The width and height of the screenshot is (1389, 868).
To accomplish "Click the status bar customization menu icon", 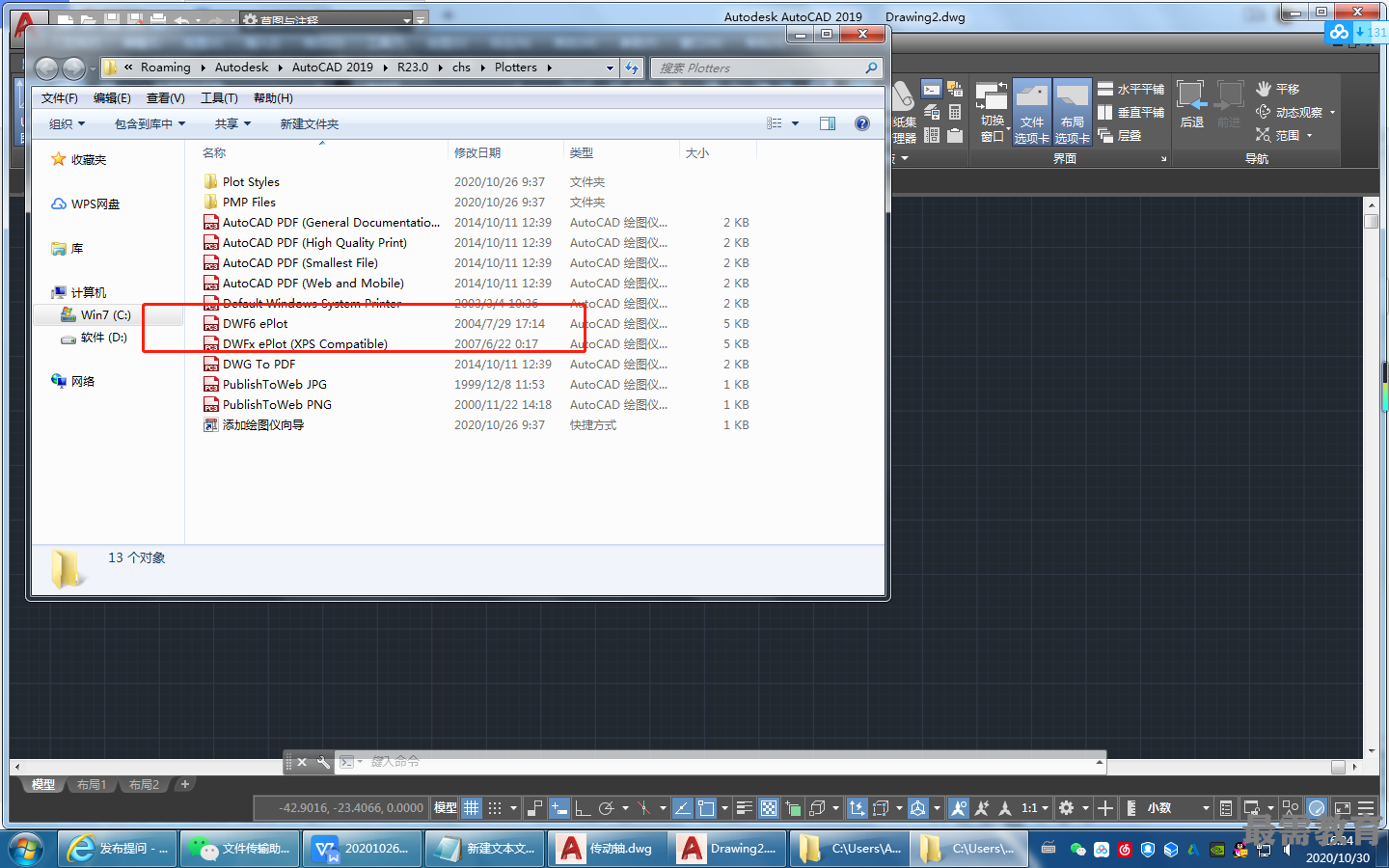I will [1366, 808].
